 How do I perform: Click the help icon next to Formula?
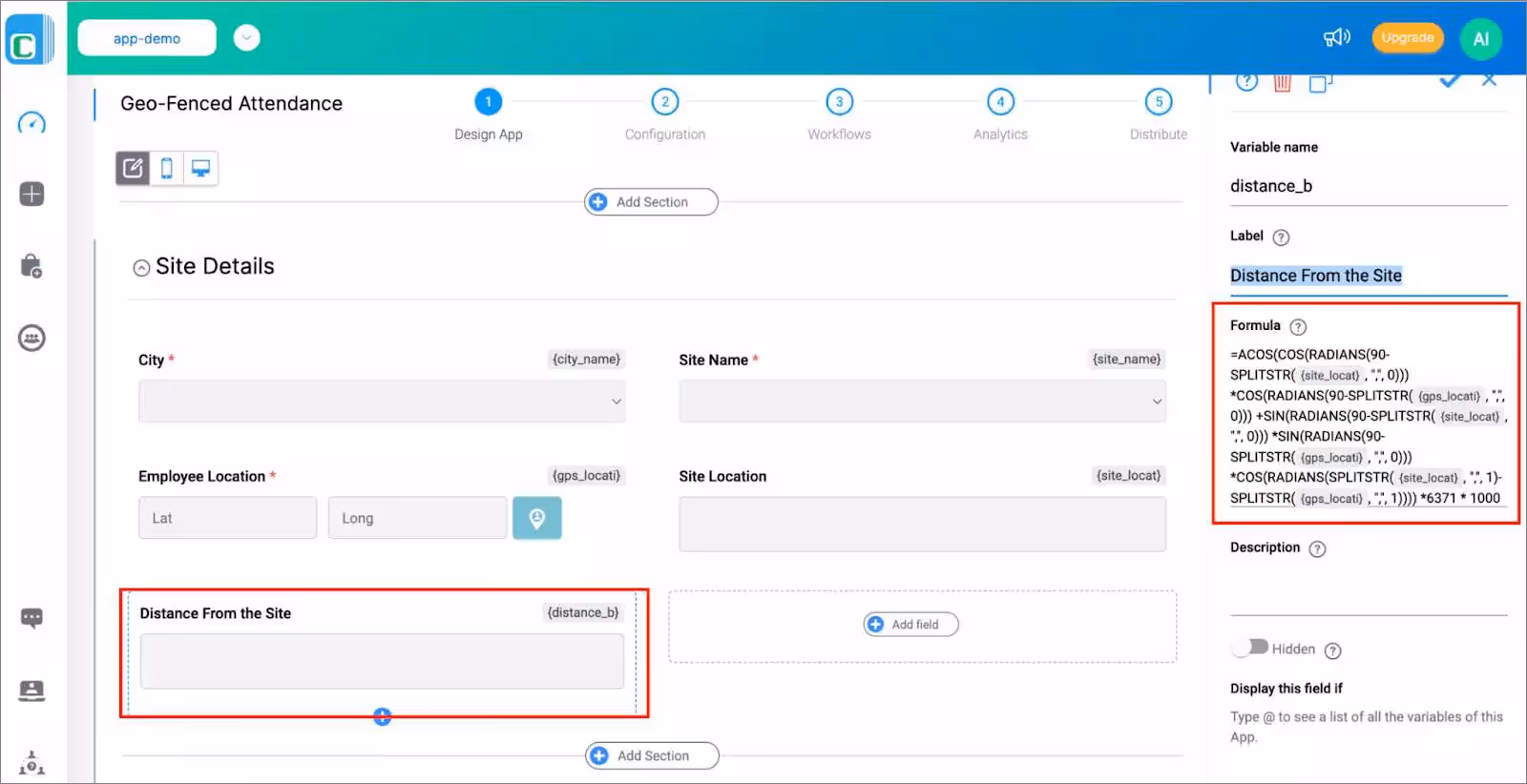coord(1298,327)
